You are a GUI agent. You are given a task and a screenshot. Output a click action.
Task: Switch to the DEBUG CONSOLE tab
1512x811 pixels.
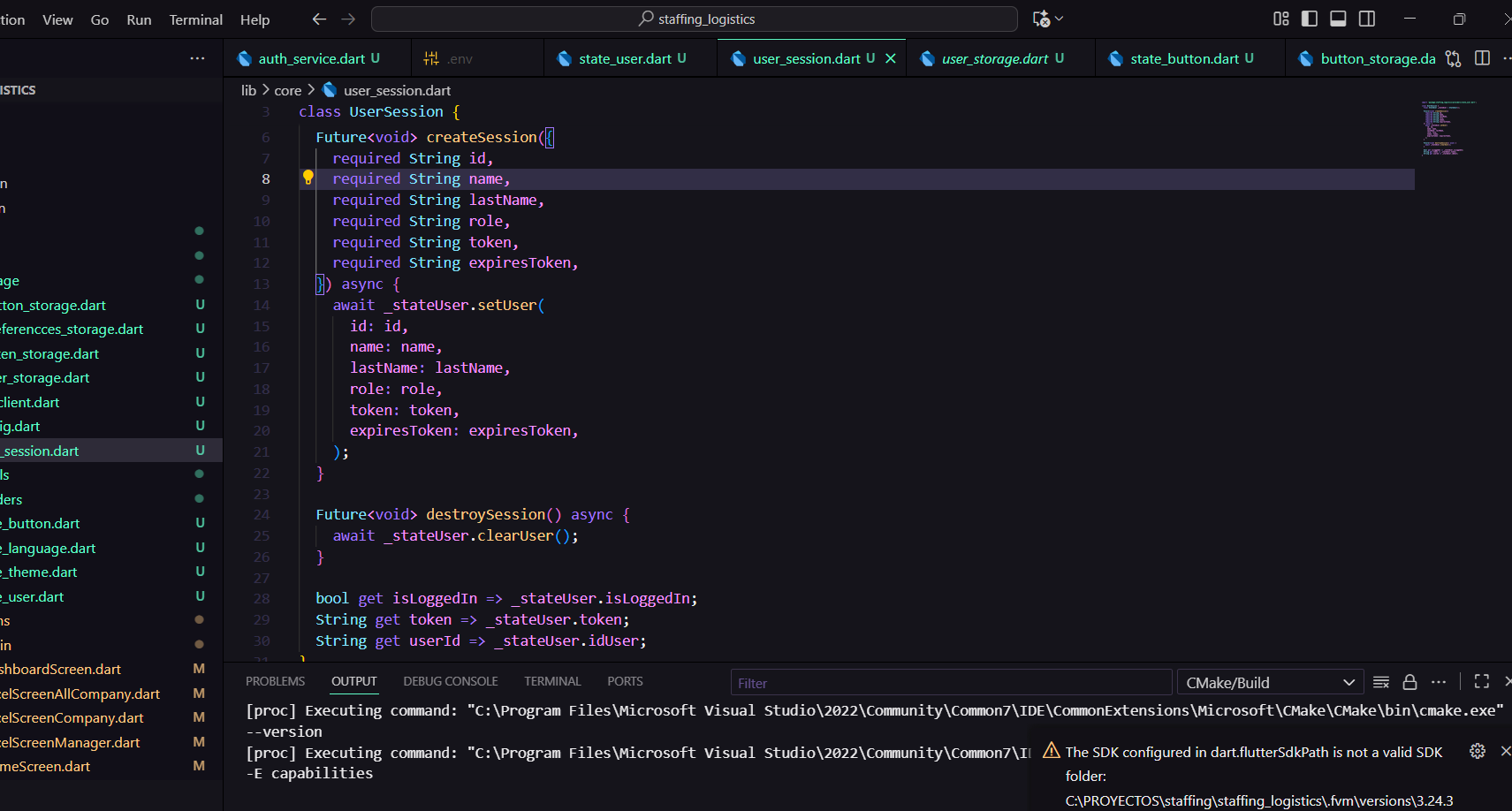450,681
